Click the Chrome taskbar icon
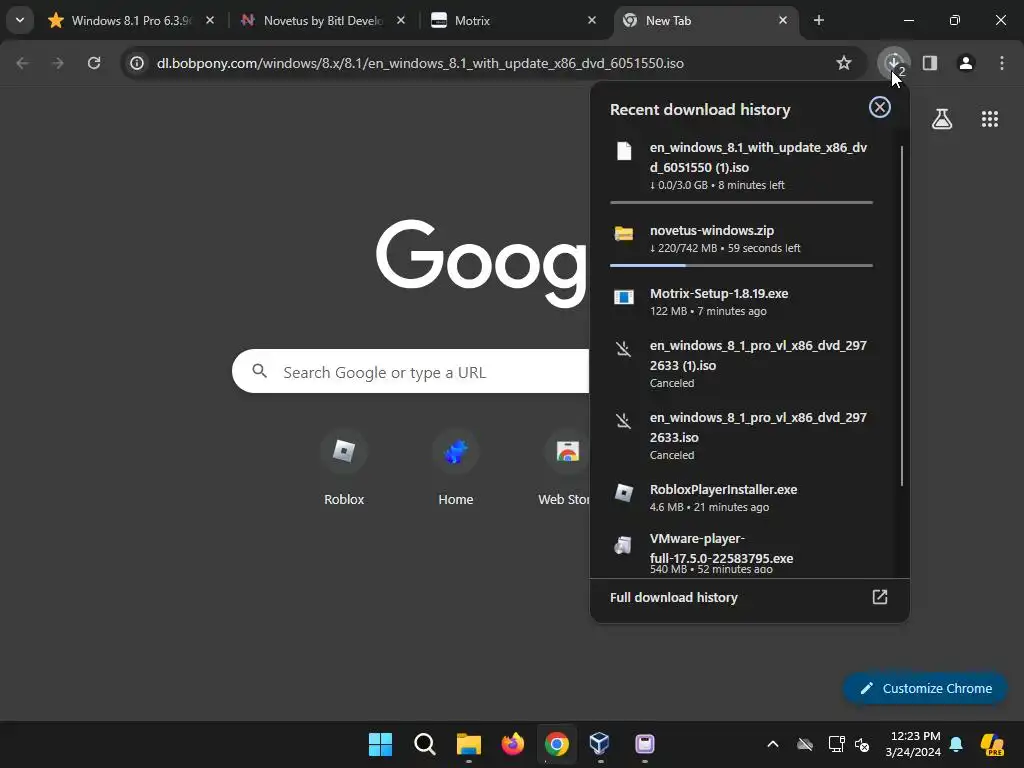Viewport: 1024px width, 768px height. tap(556, 744)
